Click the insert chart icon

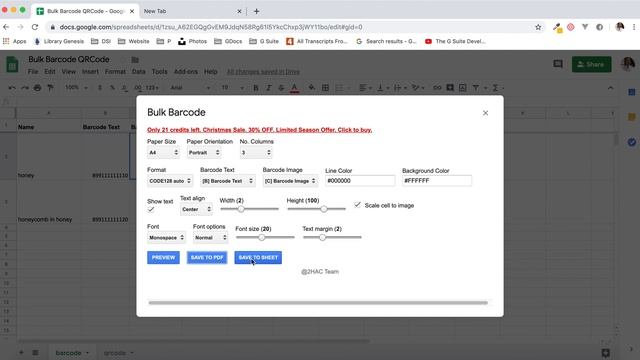pyautogui.click(x=462, y=88)
